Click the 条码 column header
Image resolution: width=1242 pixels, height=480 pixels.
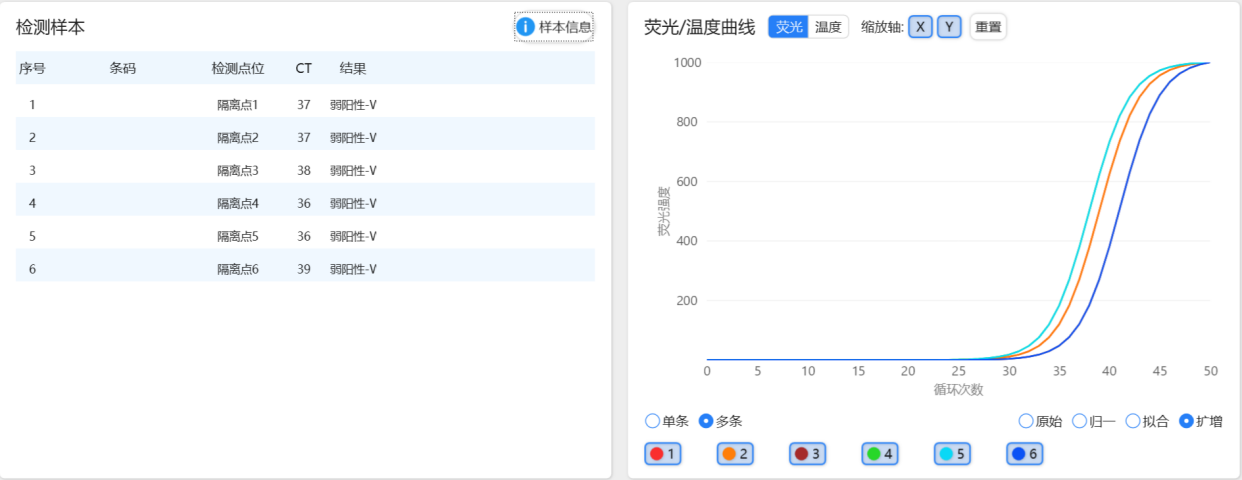pyautogui.click(x=122, y=69)
